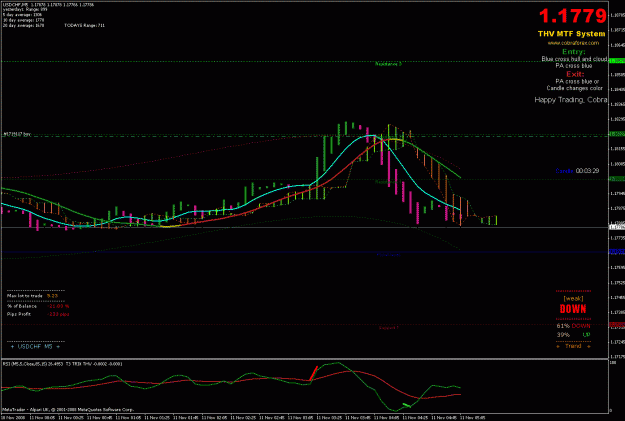Click the green highlighted top price tag on the price axis

pyautogui.click(x=617, y=61)
